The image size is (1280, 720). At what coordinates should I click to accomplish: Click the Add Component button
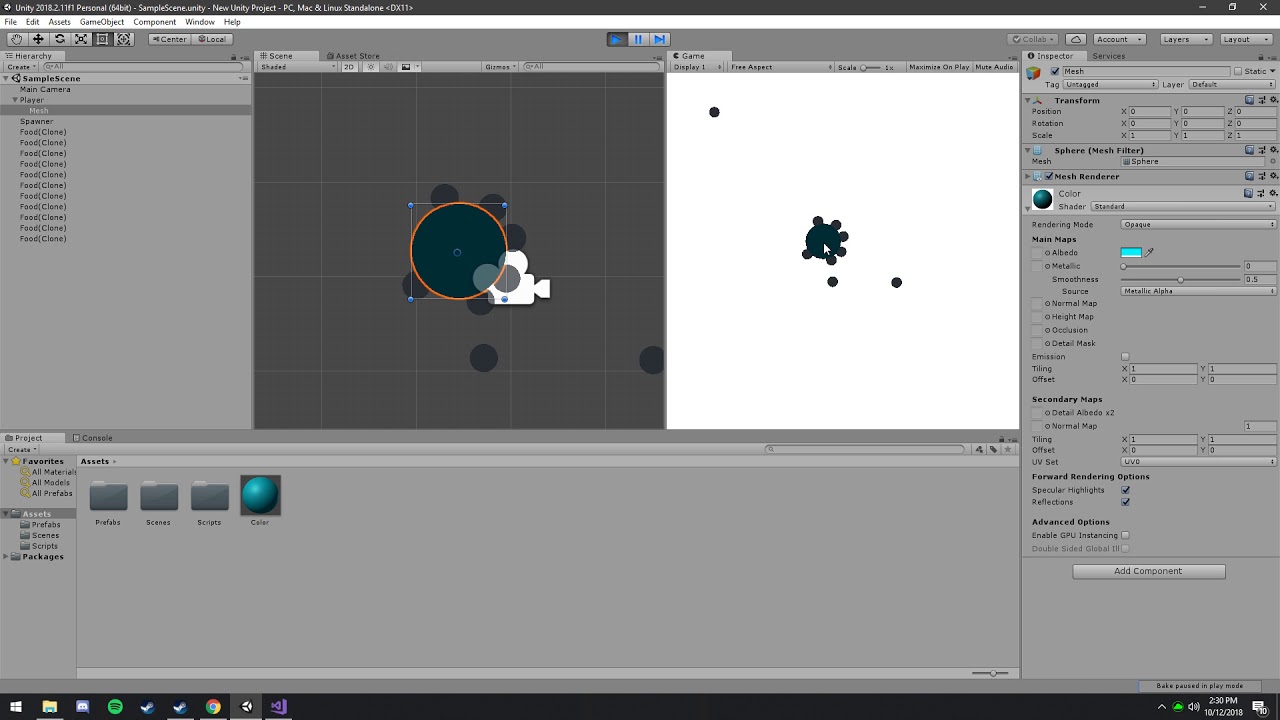(1148, 570)
